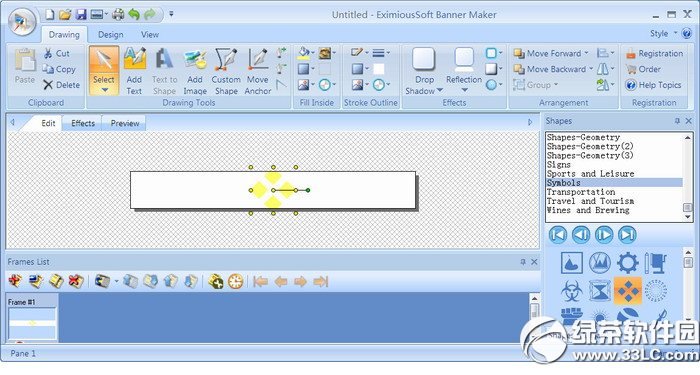
Task: Open the Group dropdown
Action: [x=536, y=84]
